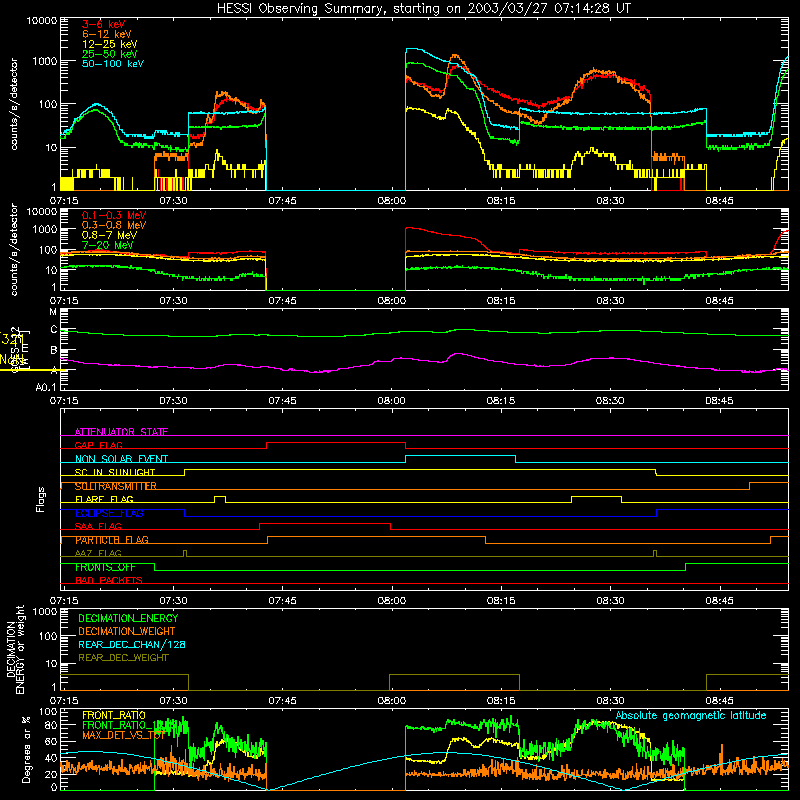Click counts/s/detector axis title of MeV panel
Screen dimensions: 800x800
[x=13, y=249]
